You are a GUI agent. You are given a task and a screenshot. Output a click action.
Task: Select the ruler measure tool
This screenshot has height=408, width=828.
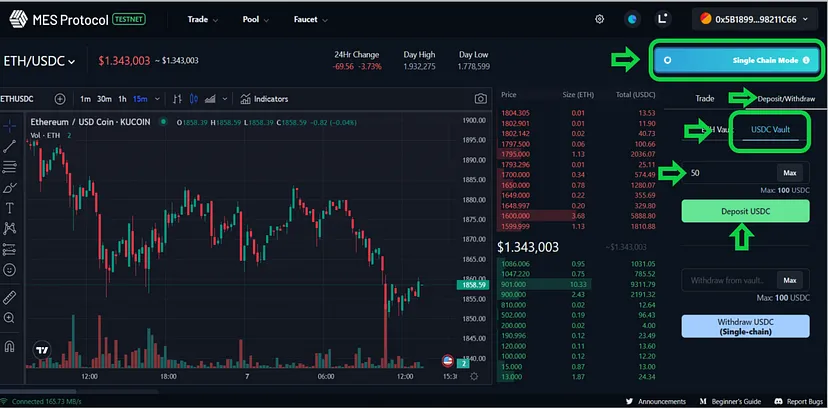pyautogui.click(x=10, y=297)
